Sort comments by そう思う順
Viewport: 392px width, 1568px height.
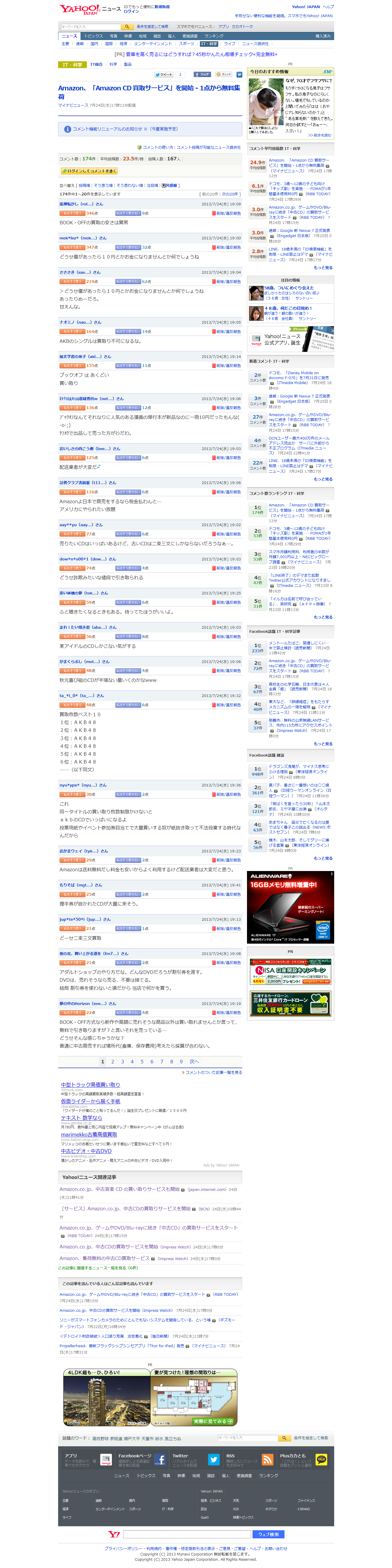click(103, 186)
